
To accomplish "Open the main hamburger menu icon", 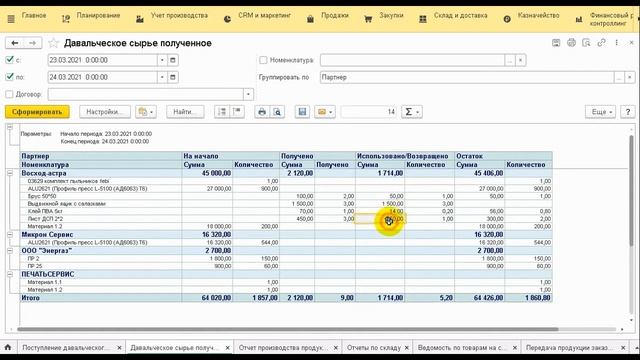I will (11, 19).
